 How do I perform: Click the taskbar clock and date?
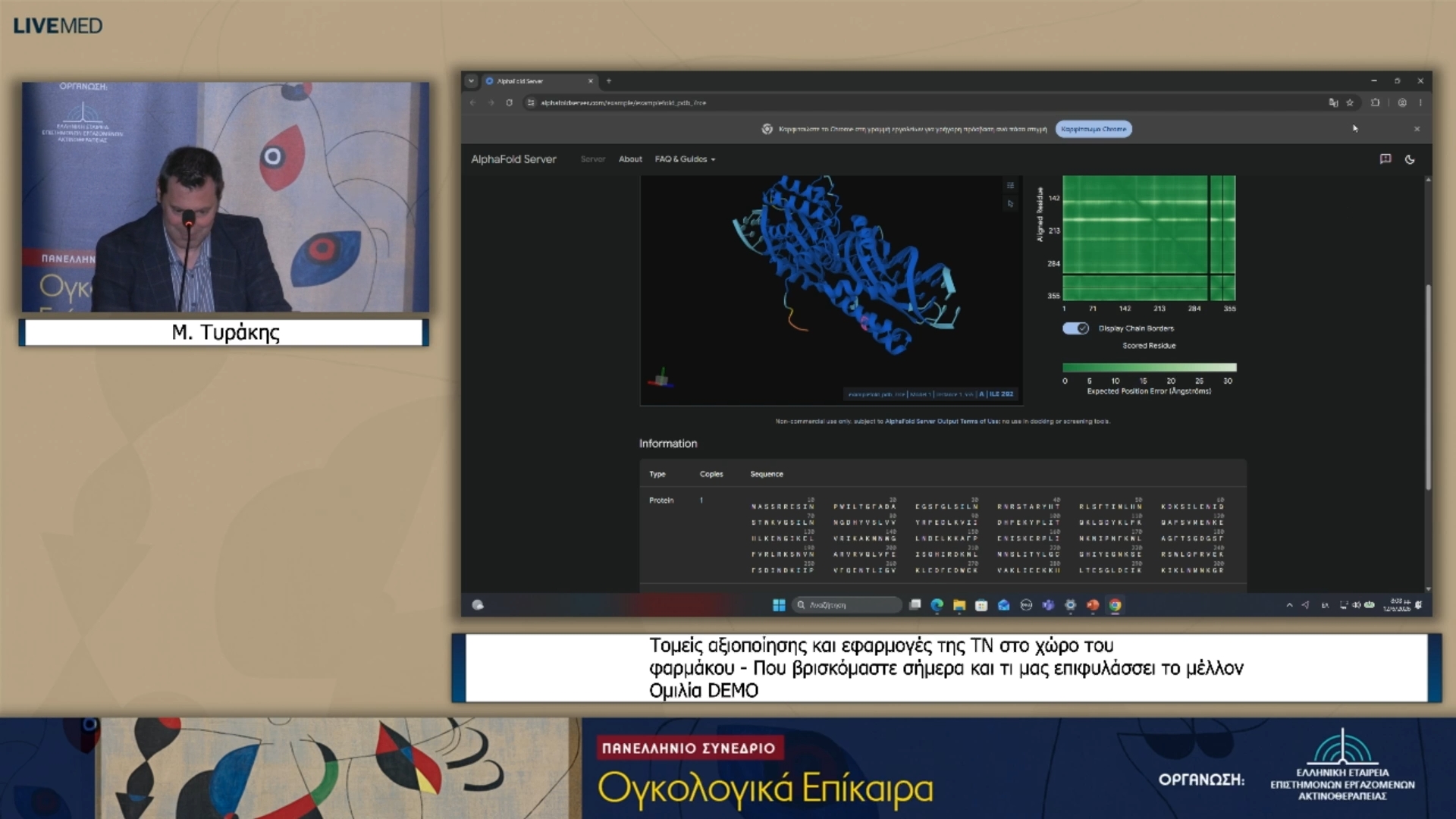pyautogui.click(x=1397, y=605)
